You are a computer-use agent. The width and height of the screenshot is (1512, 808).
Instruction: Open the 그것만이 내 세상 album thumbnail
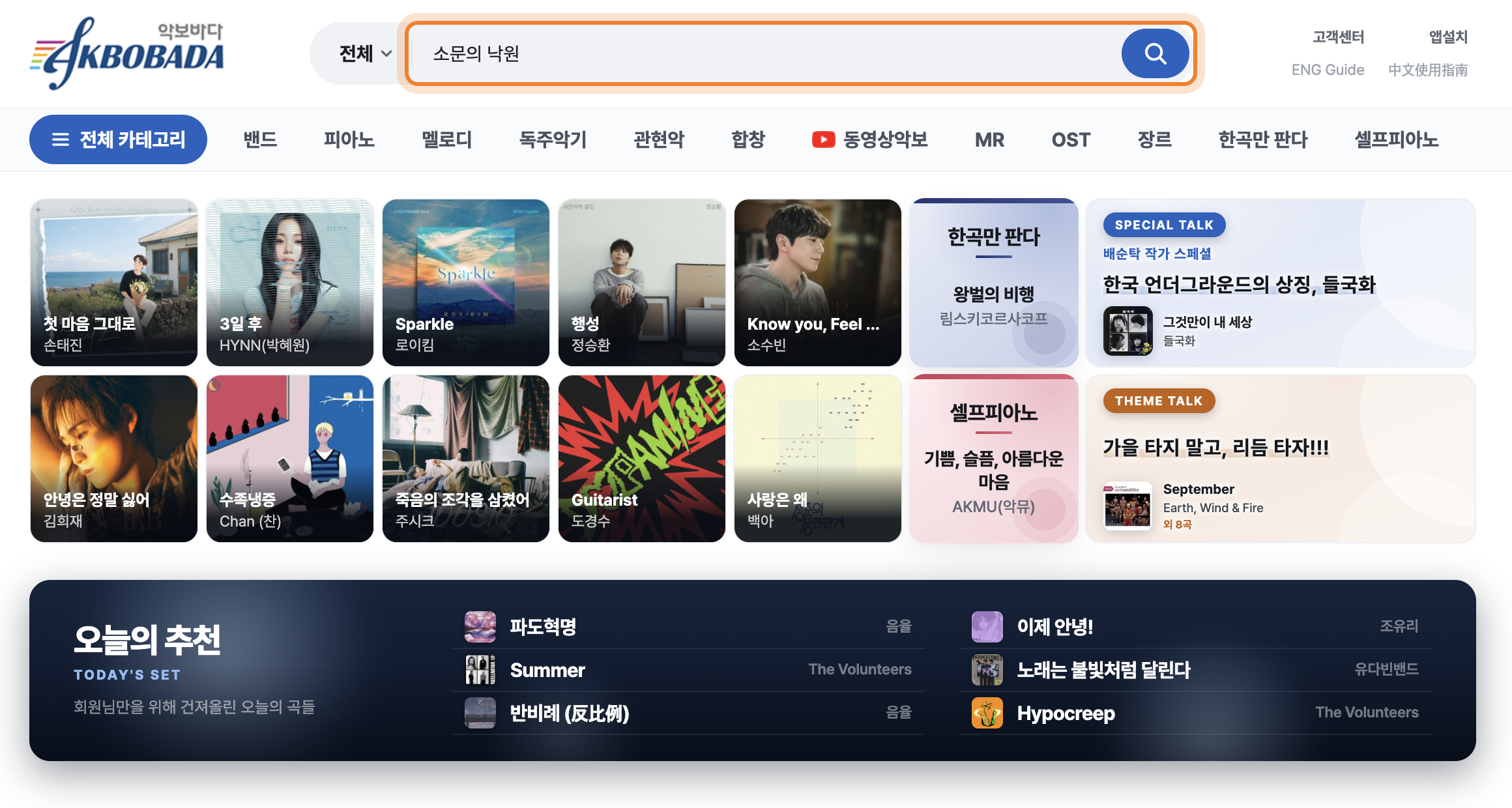click(x=1127, y=331)
